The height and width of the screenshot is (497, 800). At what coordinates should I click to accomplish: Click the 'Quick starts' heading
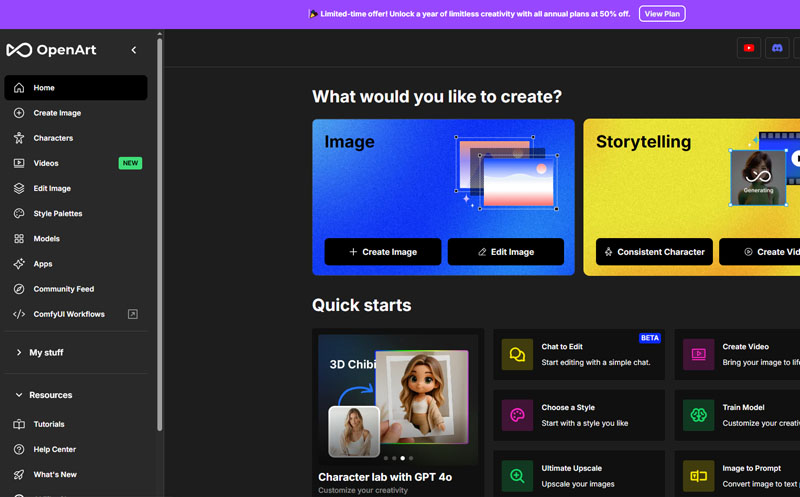(362, 305)
